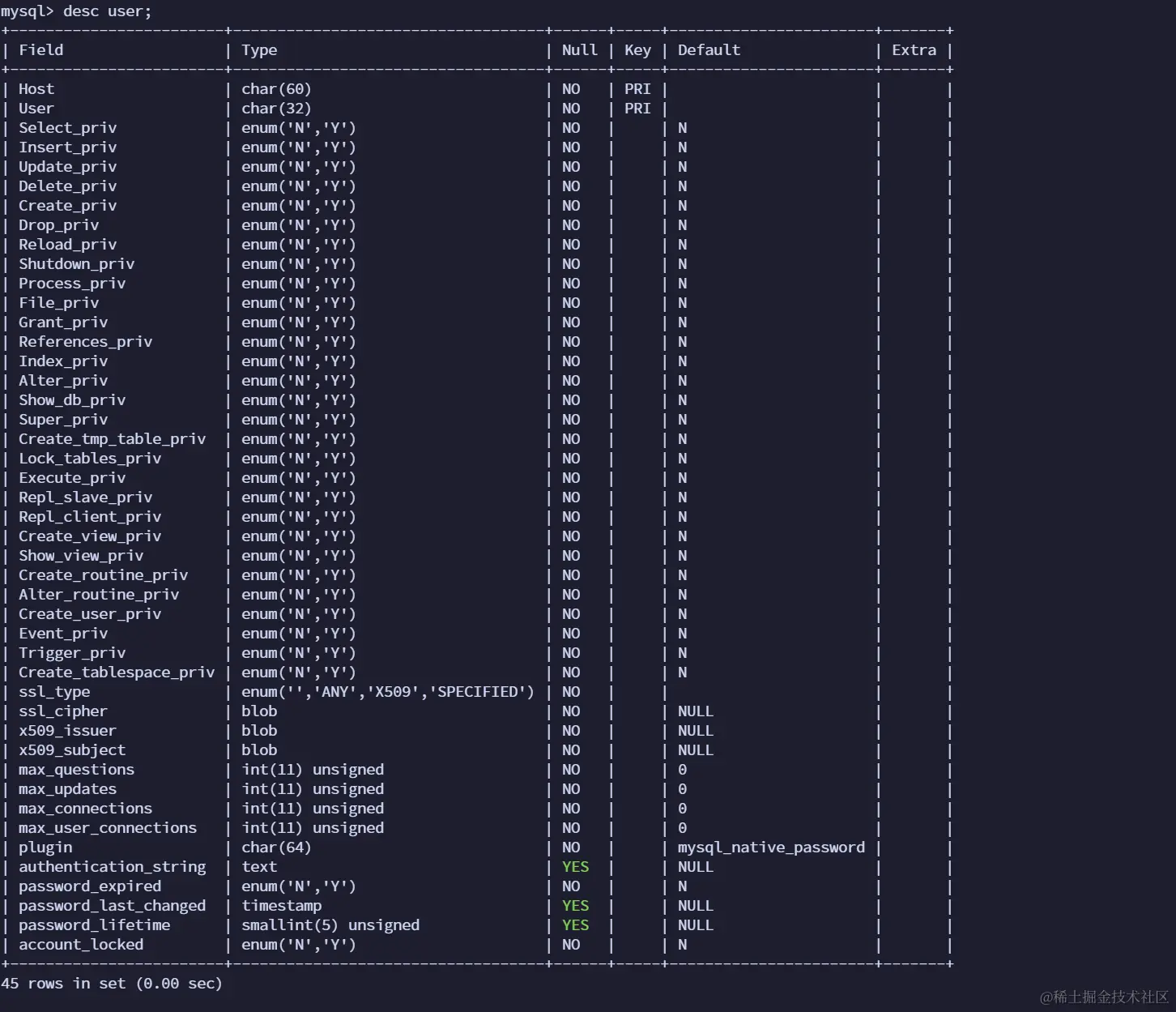The height and width of the screenshot is (1012, 1176).
Task: Select the 'Lock_tables_priv' field
Action: click(x=90, y=459)
